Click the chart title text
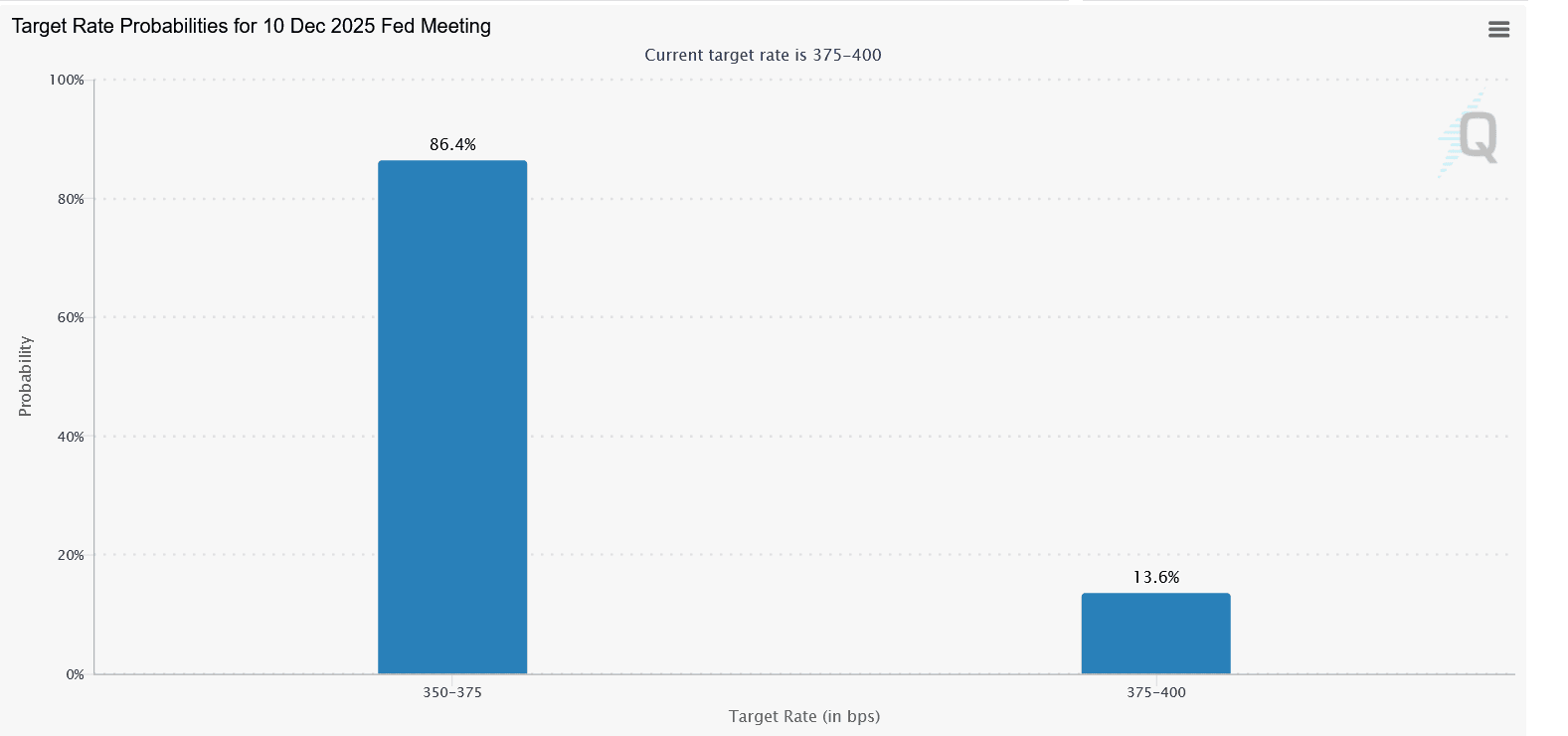 [252, 26]
